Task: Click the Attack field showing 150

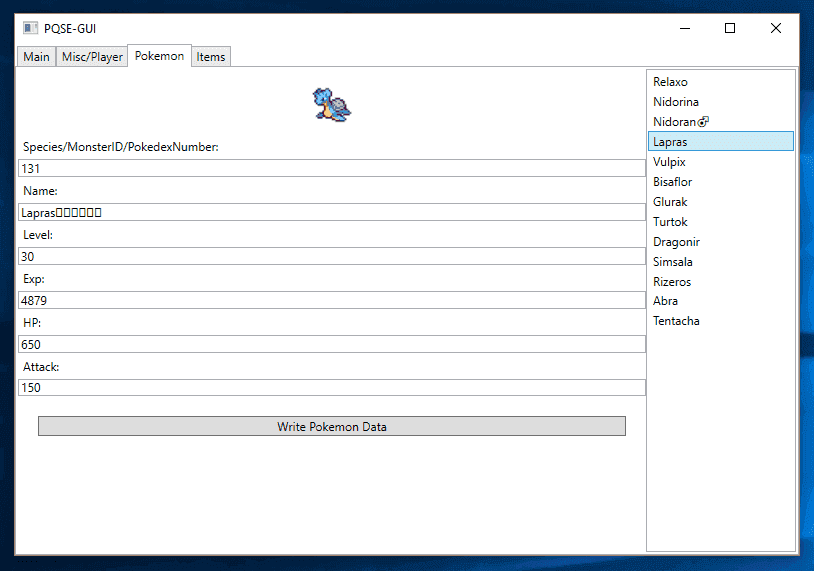Action: (x=332, y=388)
